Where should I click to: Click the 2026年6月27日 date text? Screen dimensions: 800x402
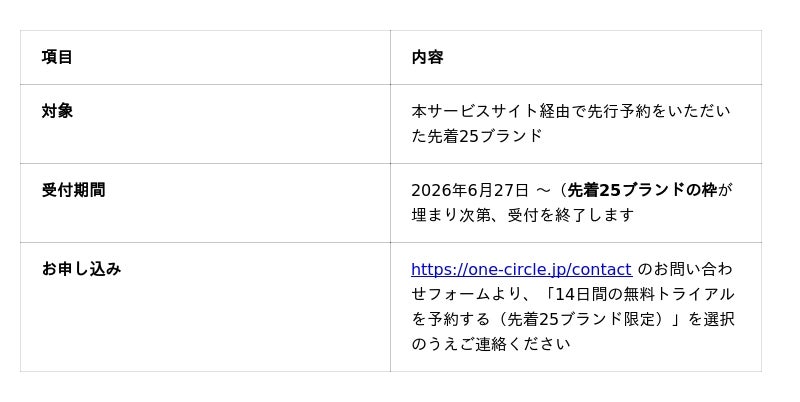[470, 190]
